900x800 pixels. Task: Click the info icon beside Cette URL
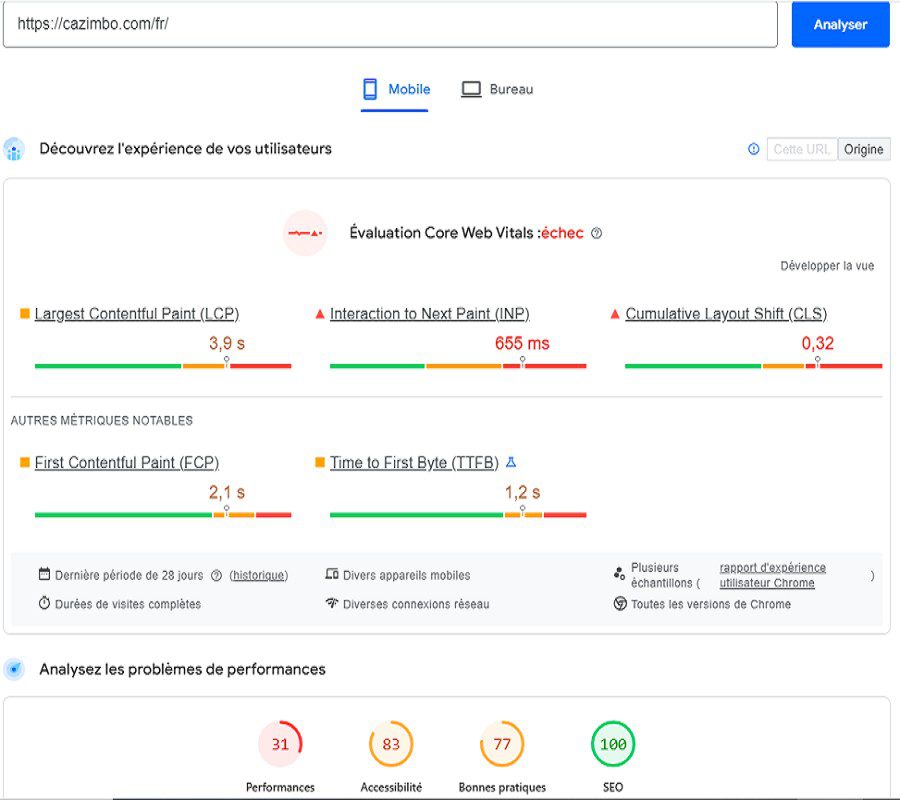click(x=754, y=149)
